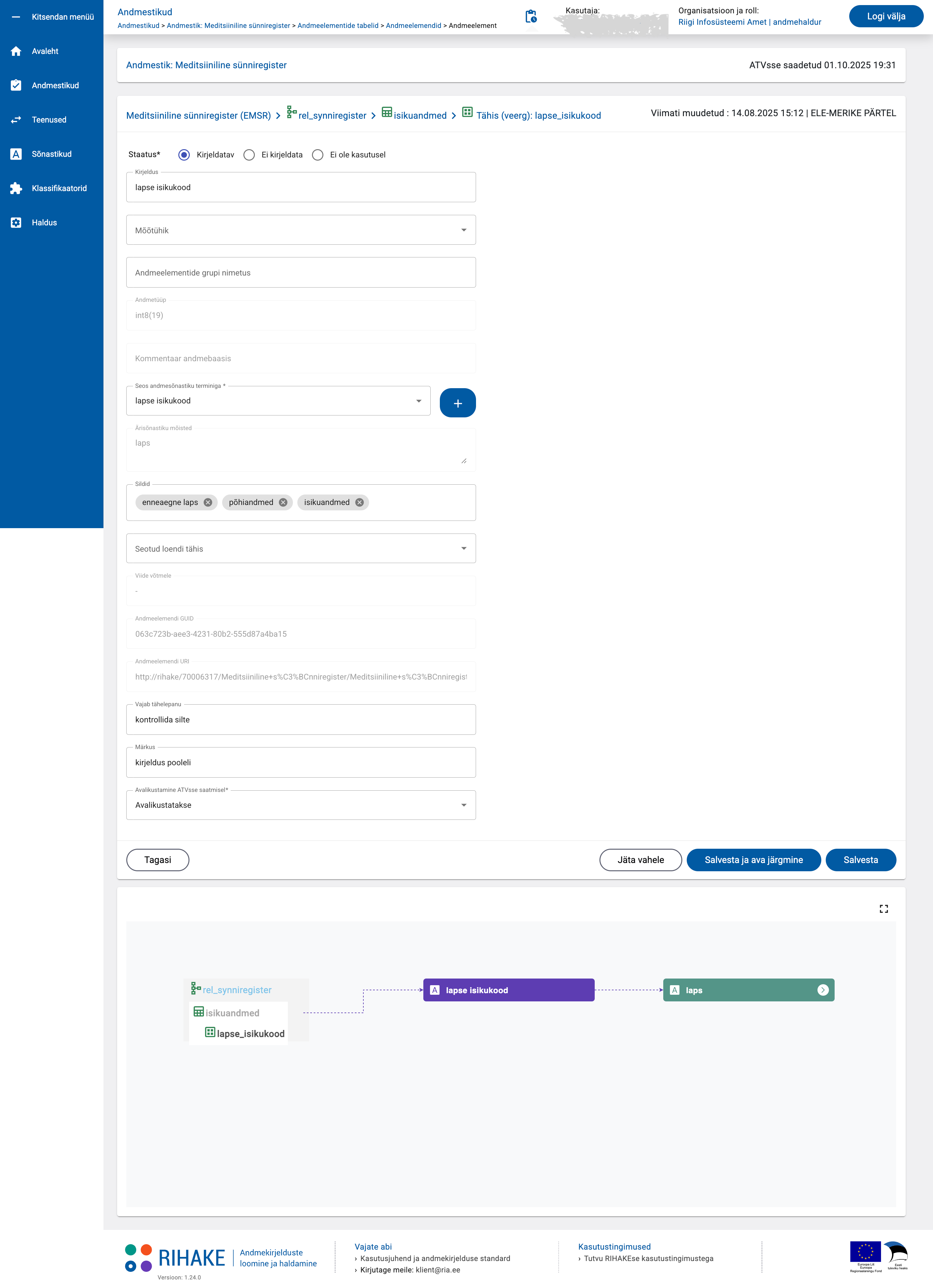The height and width of the screenshot is (1288, 933).
Task: Collapse the sidebar using Kitsendan menüü icon
Action: [x=16, y=17]
